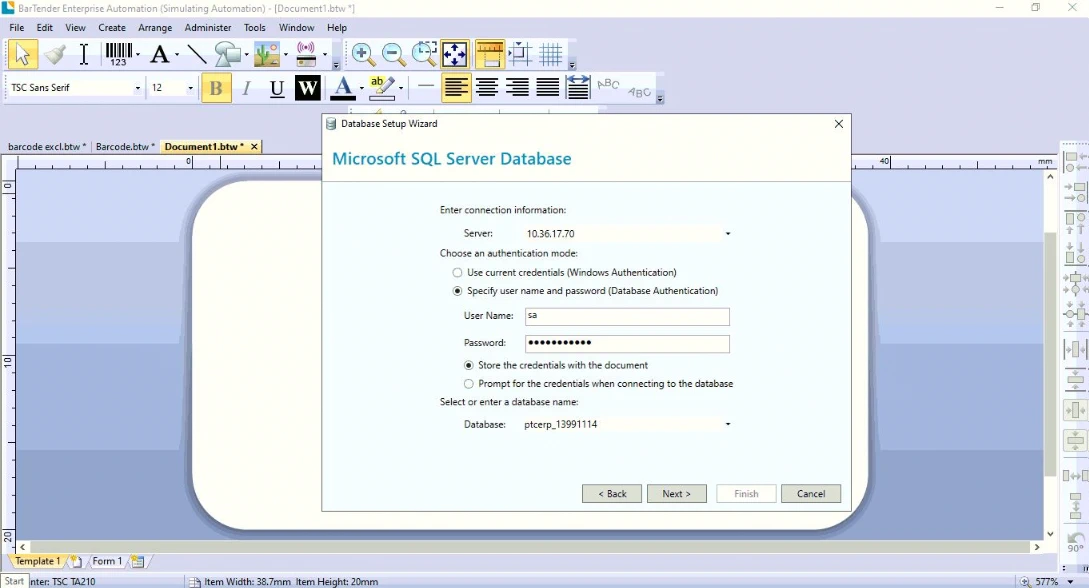Click Next in Database Setup Wizard
The image size is (1089, 588).
tap(676, 494)
